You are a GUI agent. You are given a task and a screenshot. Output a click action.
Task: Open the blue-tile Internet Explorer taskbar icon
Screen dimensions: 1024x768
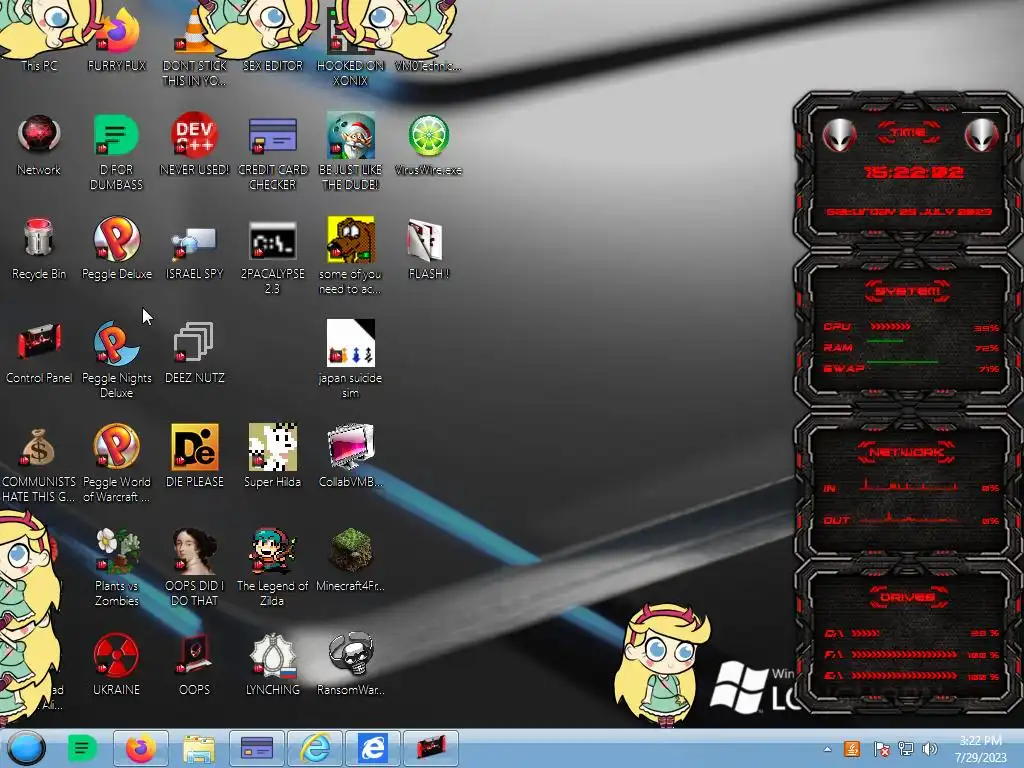(373, 748)
